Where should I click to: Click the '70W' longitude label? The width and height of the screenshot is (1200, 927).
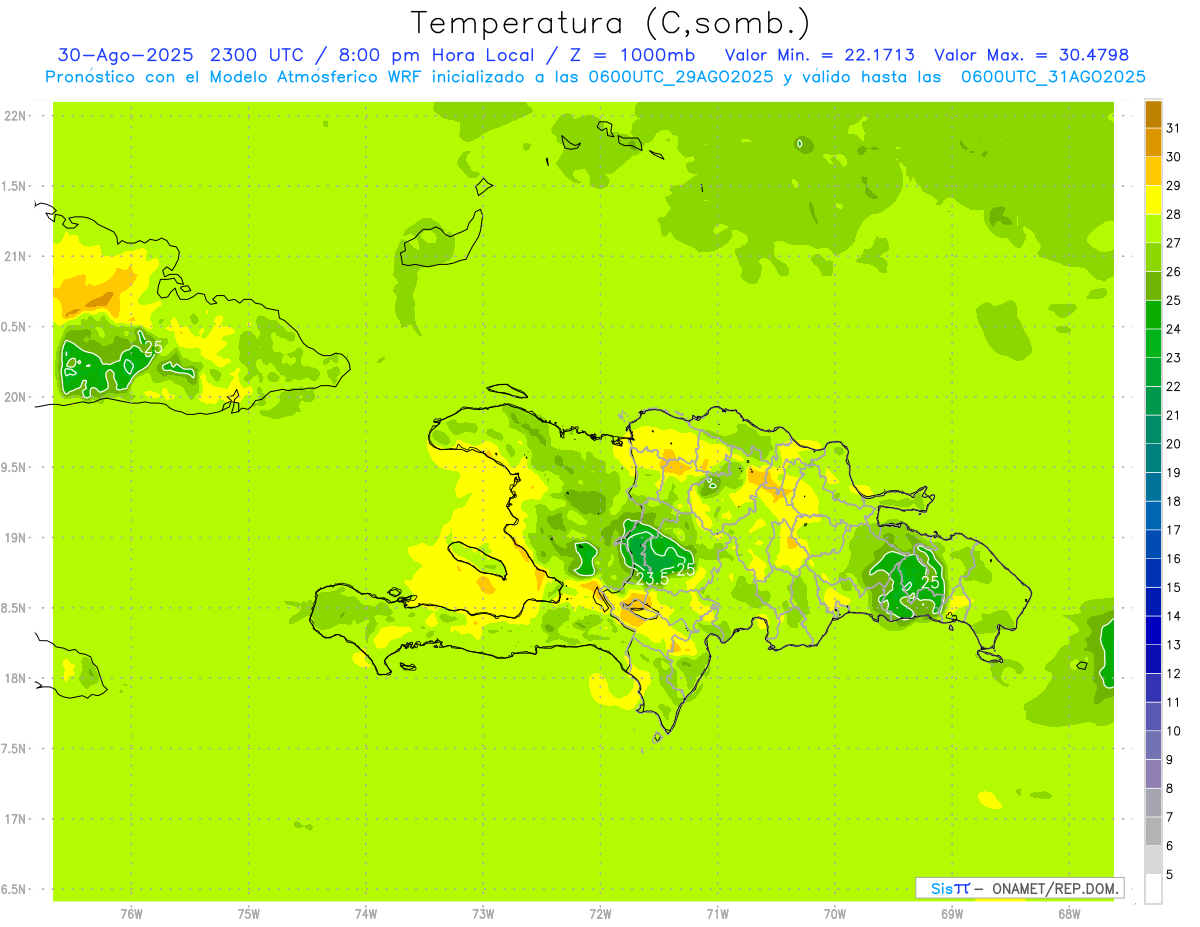[x=835, y=914]
